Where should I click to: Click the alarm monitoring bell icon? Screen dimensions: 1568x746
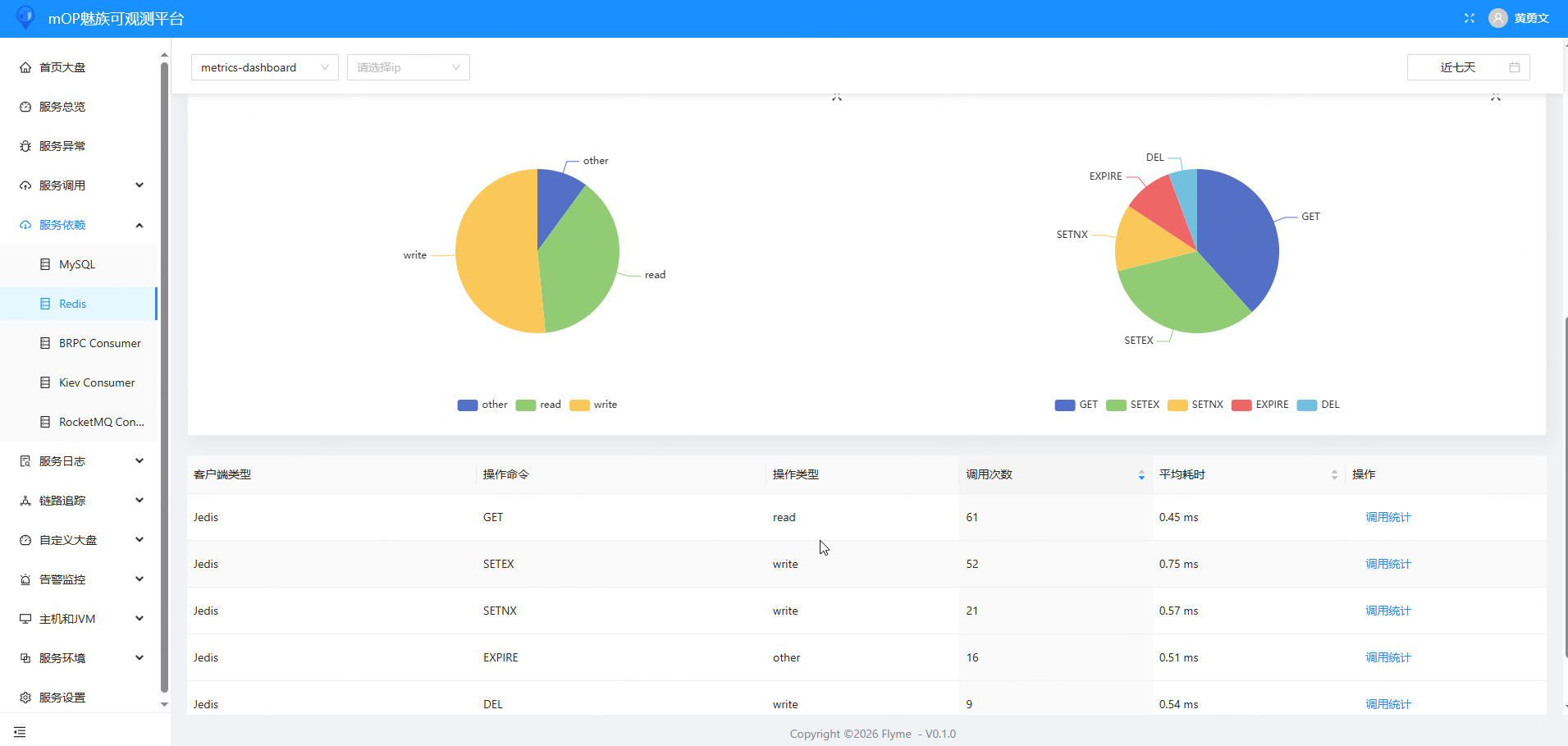pyautogui.click(x=25, y=579)
